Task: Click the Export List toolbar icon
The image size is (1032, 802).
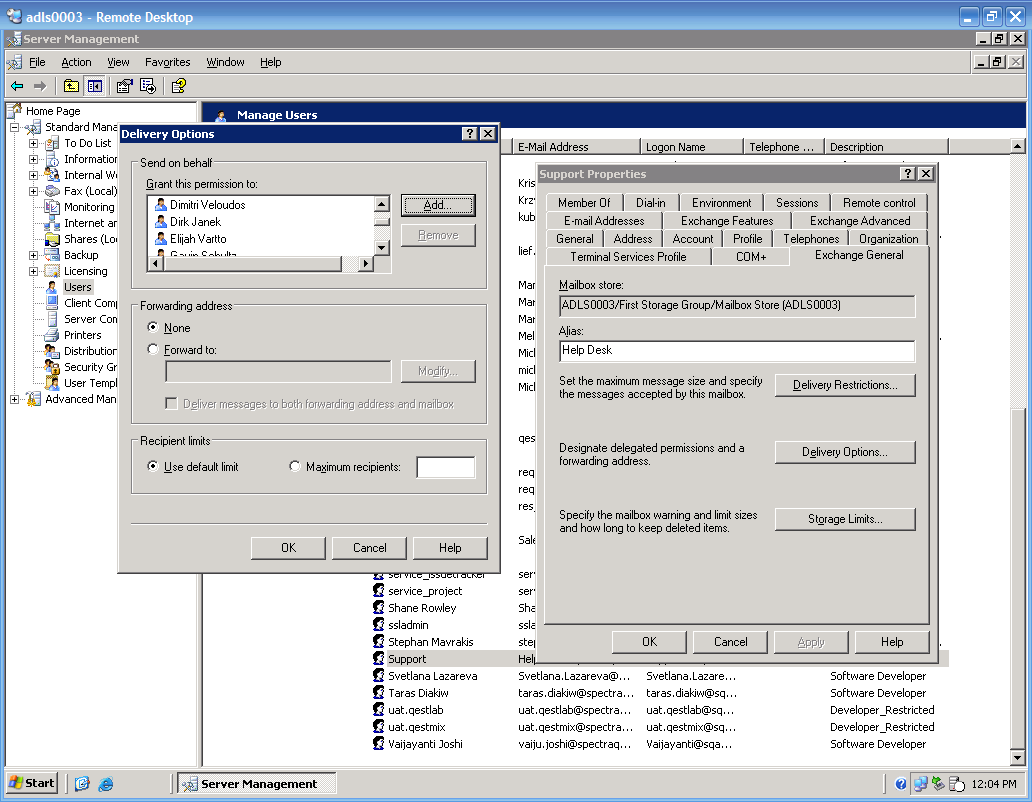Action: point(147,86)
